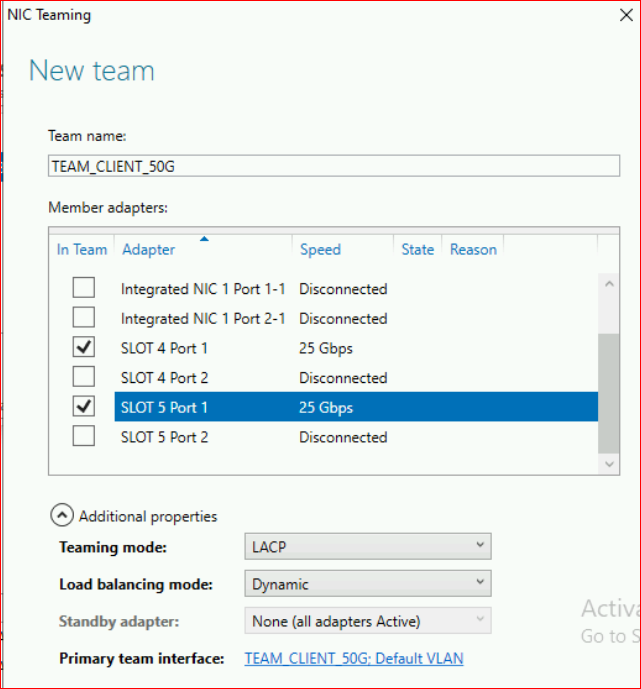
Task: Check the Integrated NIC 1 Port 1-1 checkbox
Action: pyautogui.click(x=84, y=289)
